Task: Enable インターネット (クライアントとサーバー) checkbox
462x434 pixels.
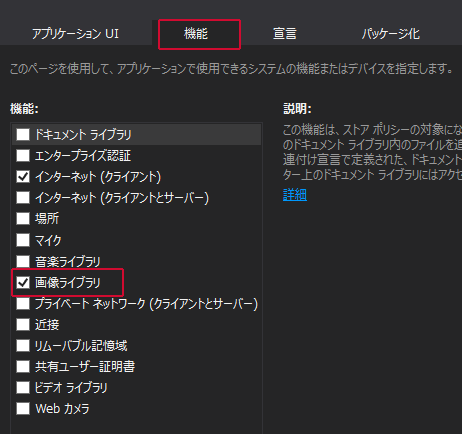Action: 23,197
